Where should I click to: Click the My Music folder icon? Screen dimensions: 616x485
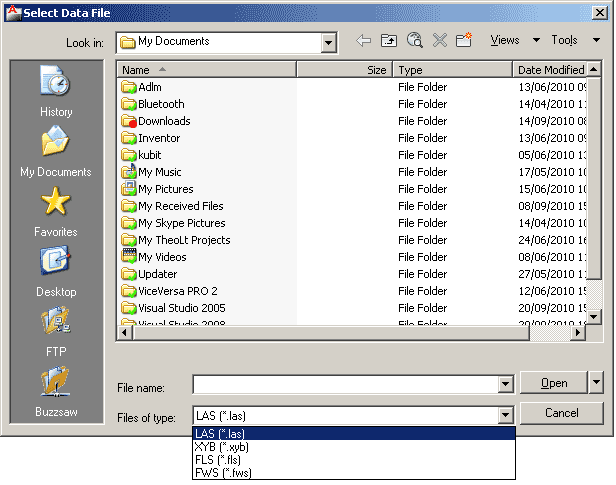(128, 172)
